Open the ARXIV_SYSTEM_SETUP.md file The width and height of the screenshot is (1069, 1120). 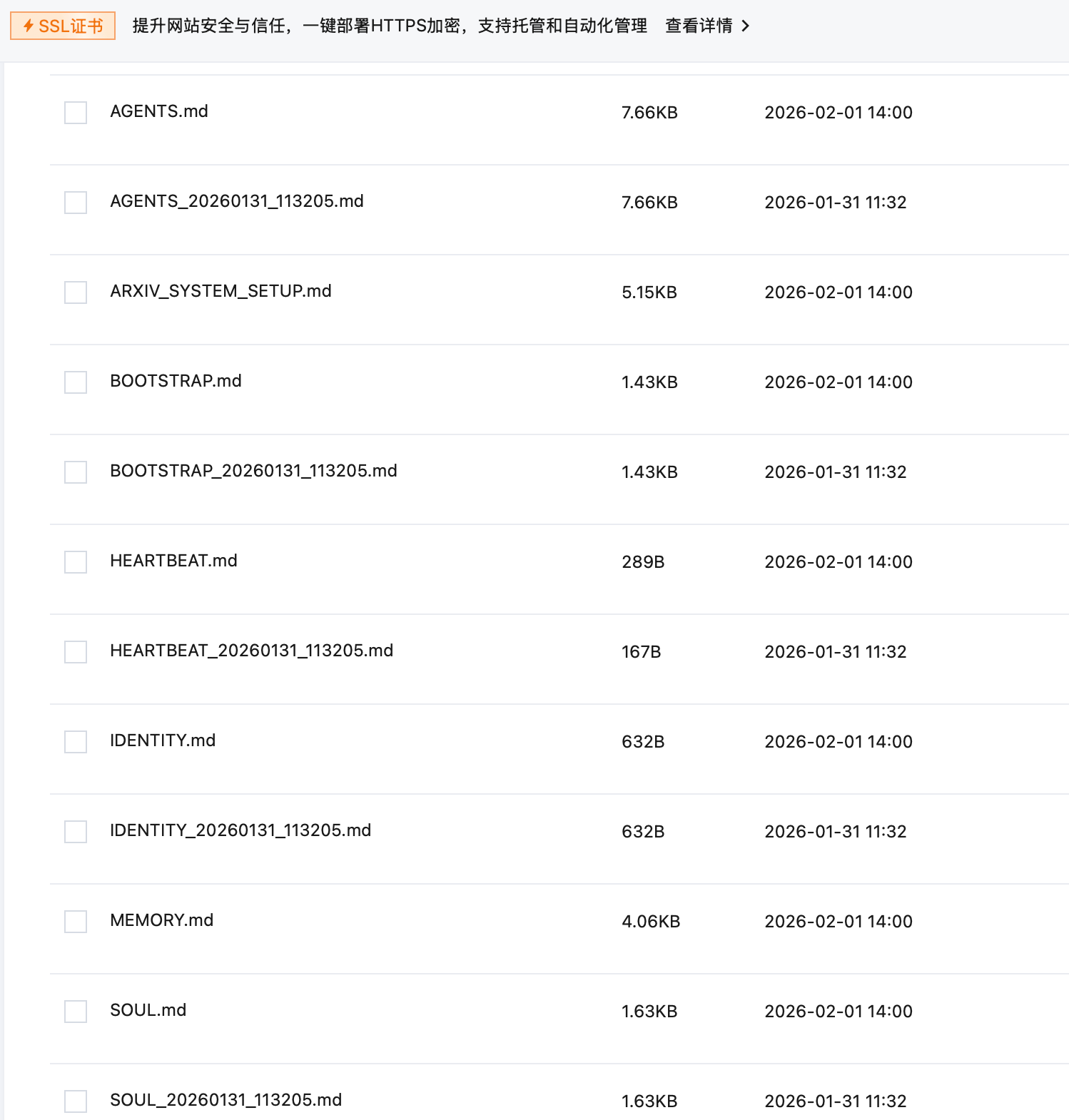point(221,292)
